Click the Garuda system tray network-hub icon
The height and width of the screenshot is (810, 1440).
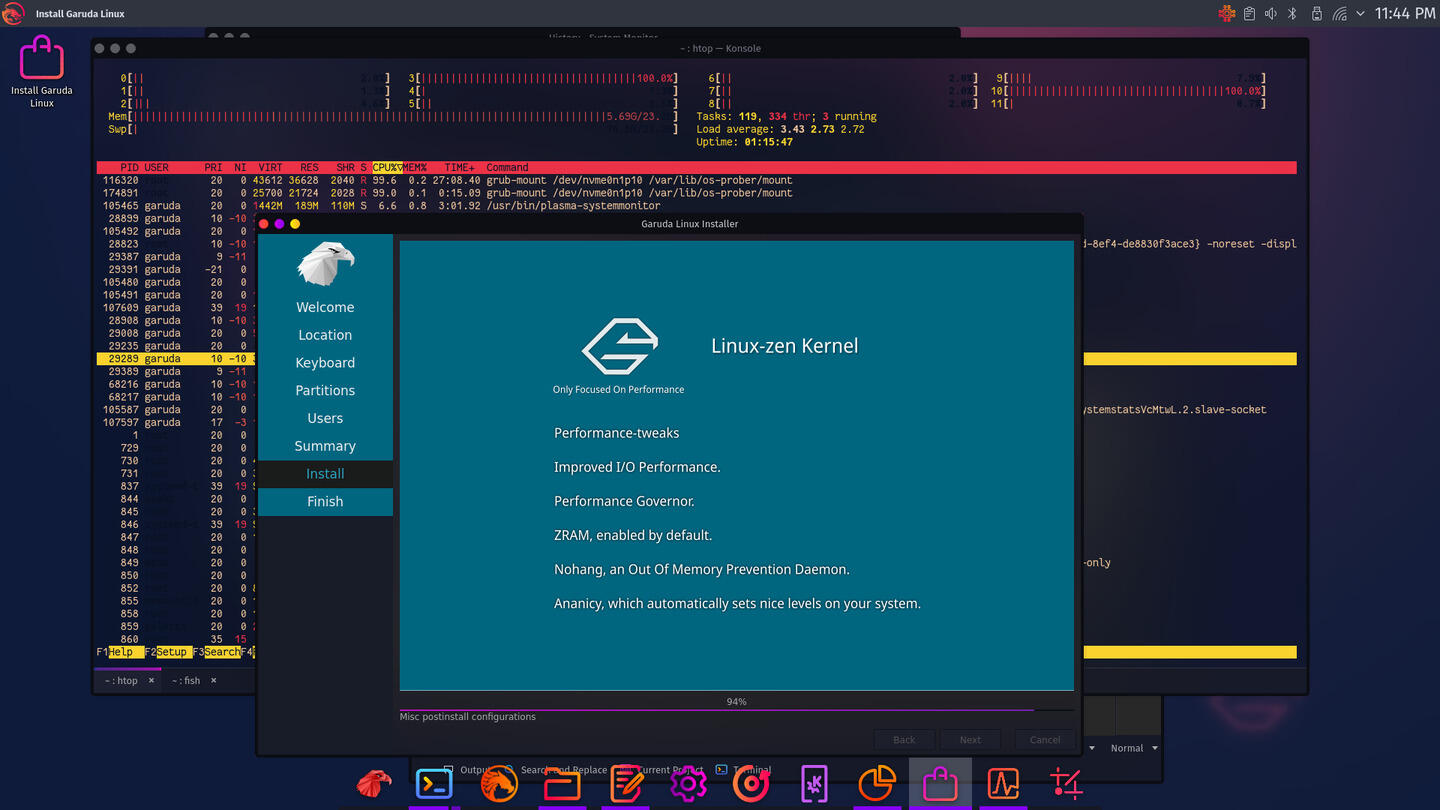[x=1227, y=14]
